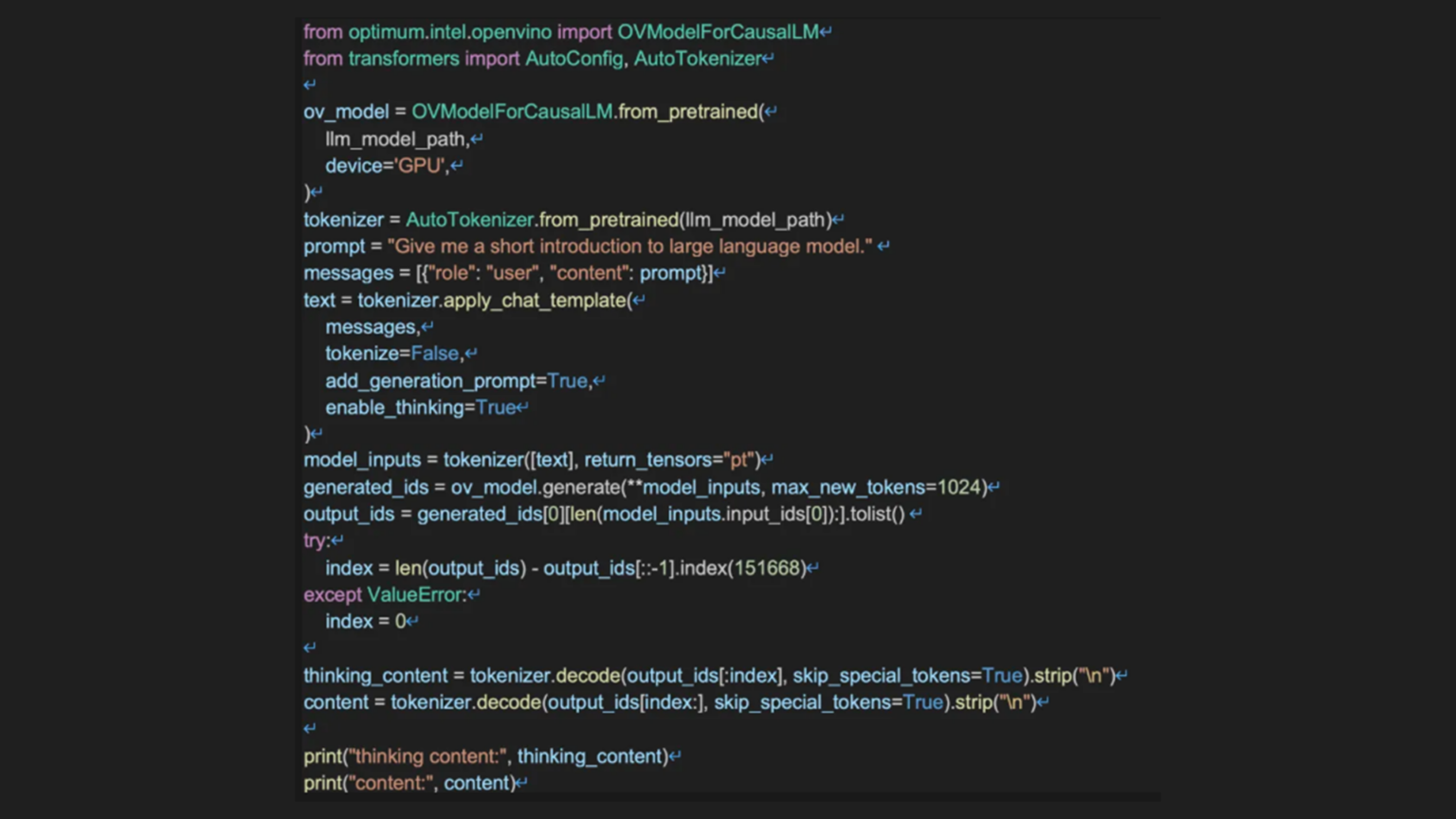The height and width of the screenshot is (819, 1456).
Task: Click AutoConfig in the transformers import line
Action: [573, 59]
